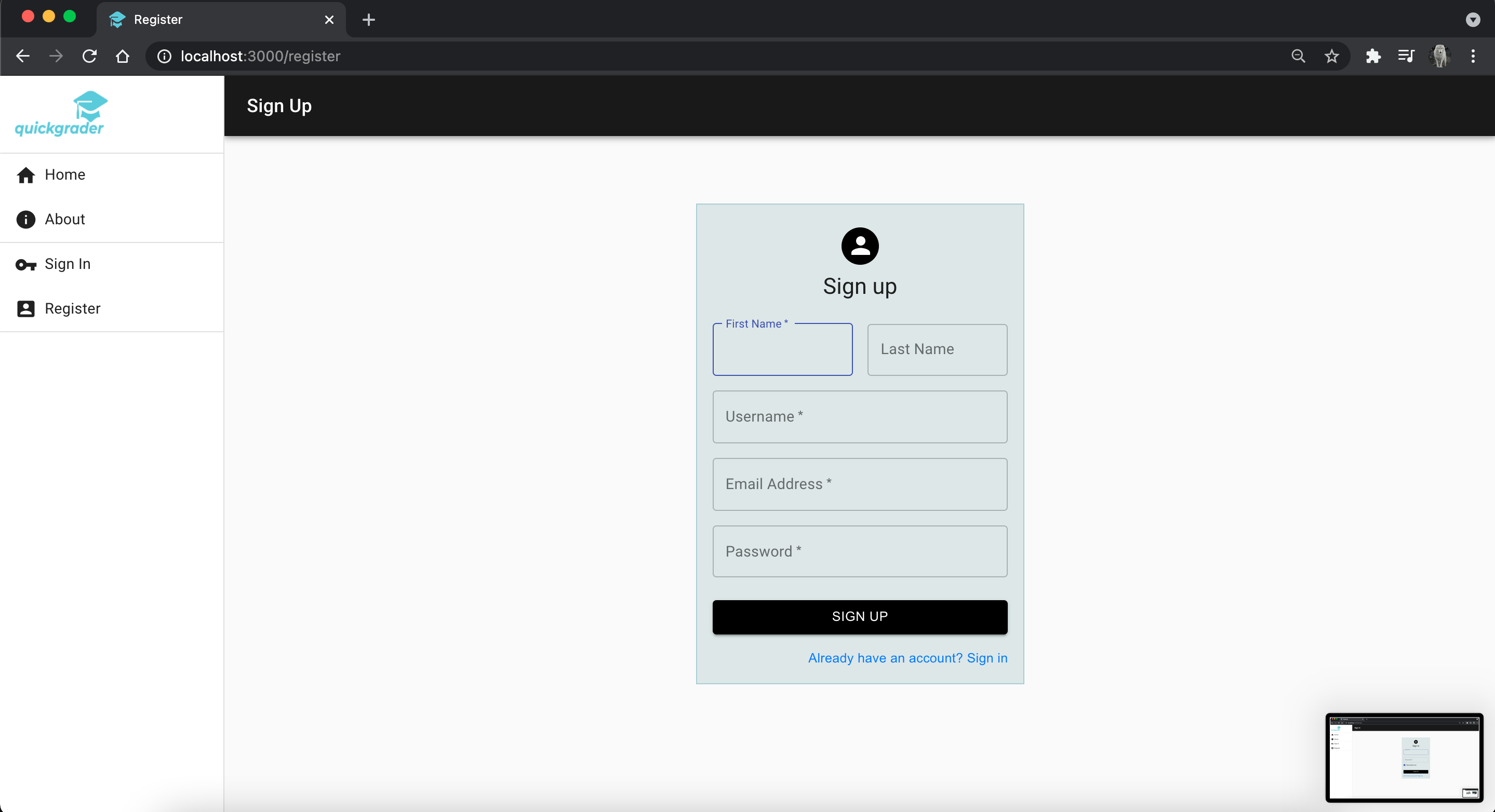Open the screenshot thumbnail preview in corner

click(x=1404, y=757)
